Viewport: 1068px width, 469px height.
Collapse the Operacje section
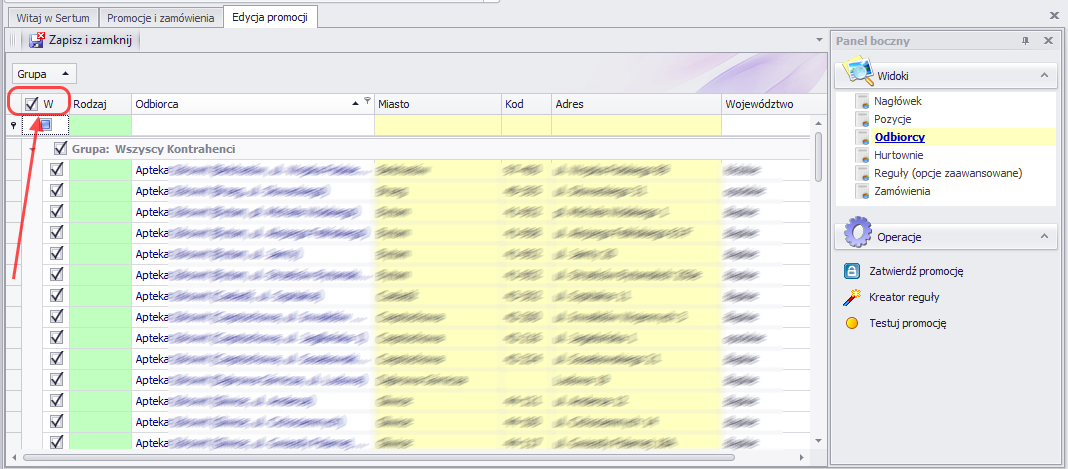[x=1043, y=237]
